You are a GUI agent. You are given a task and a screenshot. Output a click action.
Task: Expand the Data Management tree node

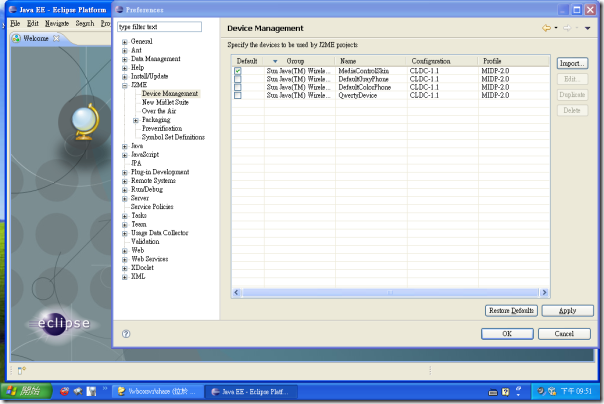point(124,59)
